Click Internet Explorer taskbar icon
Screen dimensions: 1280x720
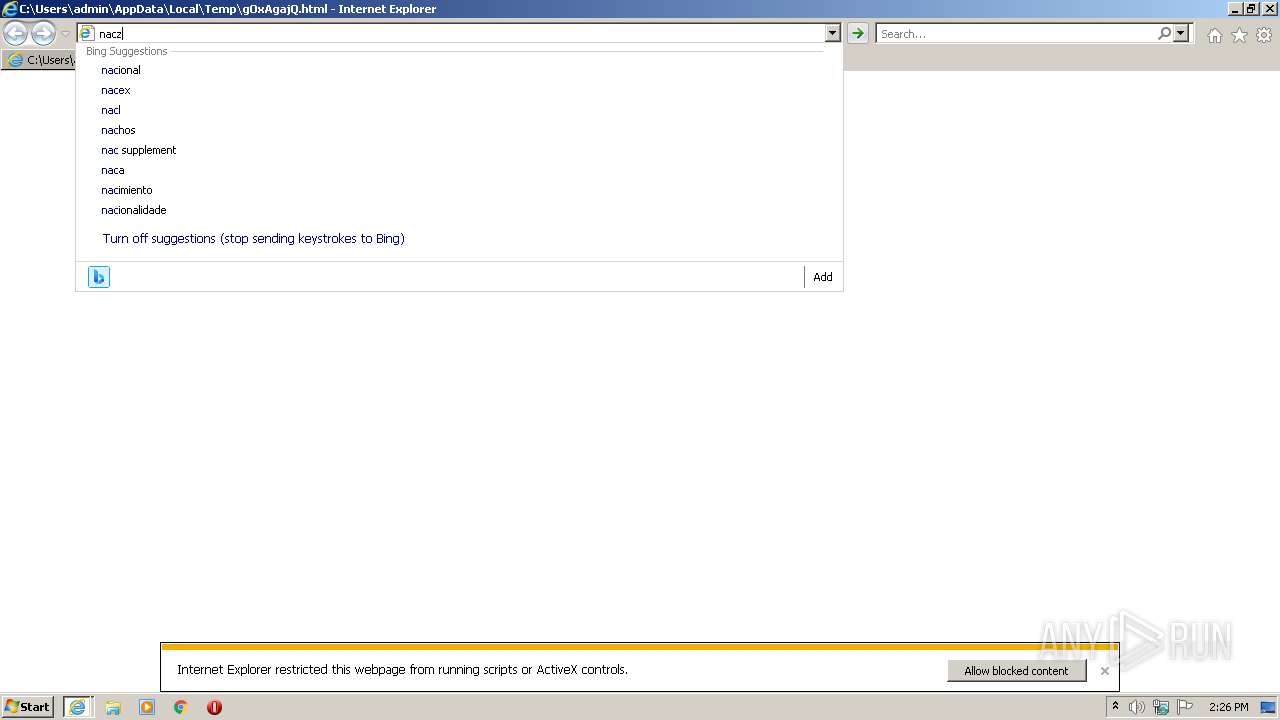pyautogui.click(x=77, y=707)
